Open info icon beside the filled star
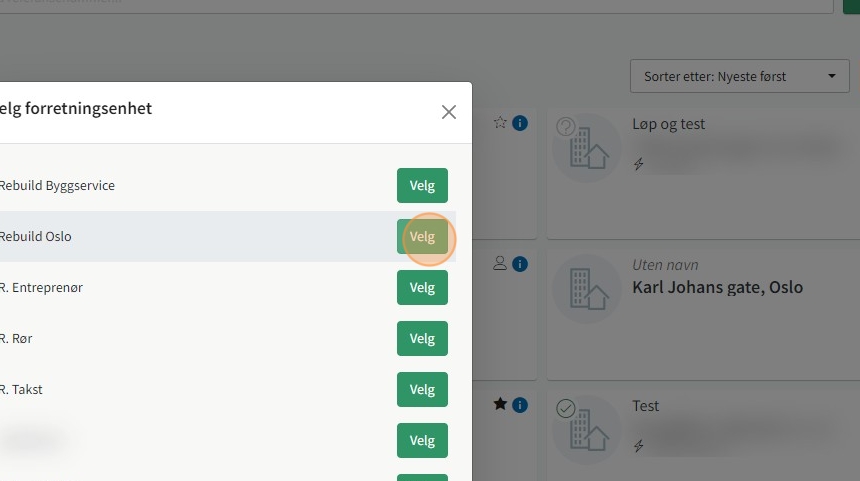The height and width of the screenshot is (481, 860). coord(520,405)
